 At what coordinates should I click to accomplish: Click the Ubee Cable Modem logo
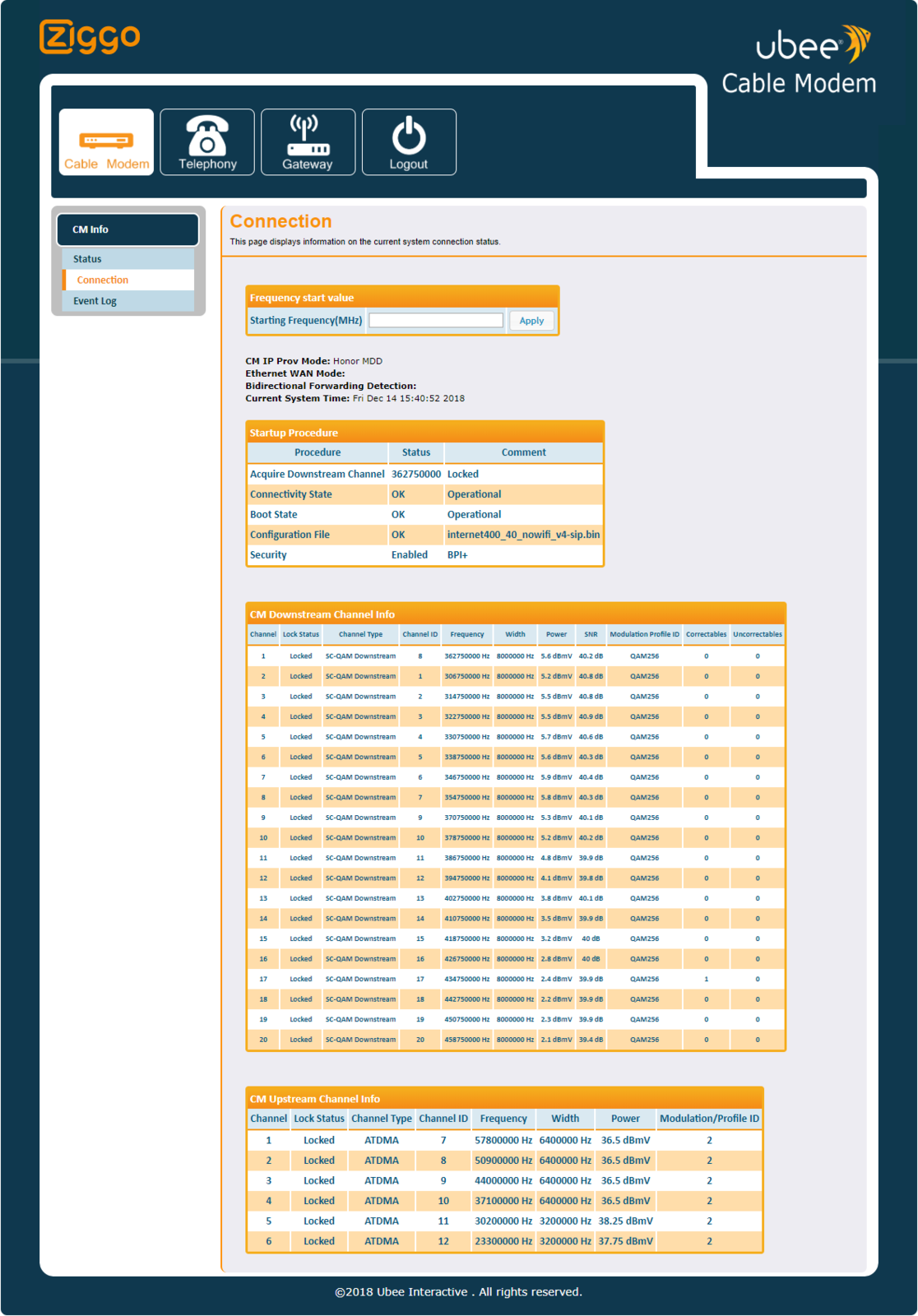800,60
